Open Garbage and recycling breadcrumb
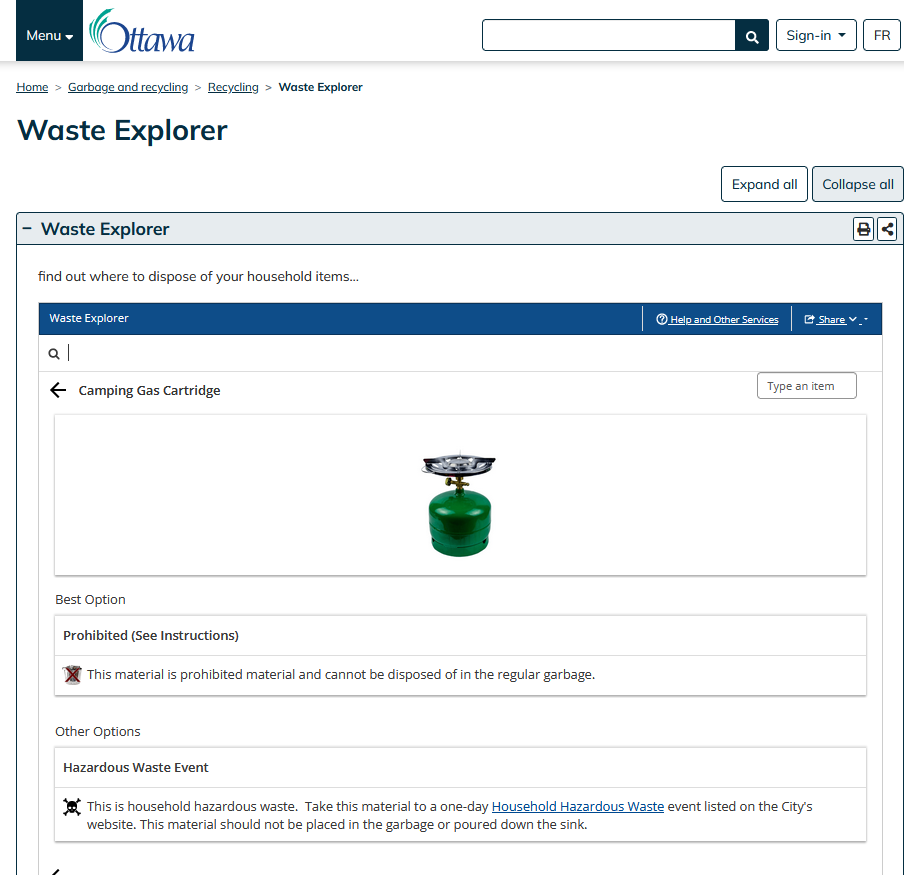 [128, 87]
